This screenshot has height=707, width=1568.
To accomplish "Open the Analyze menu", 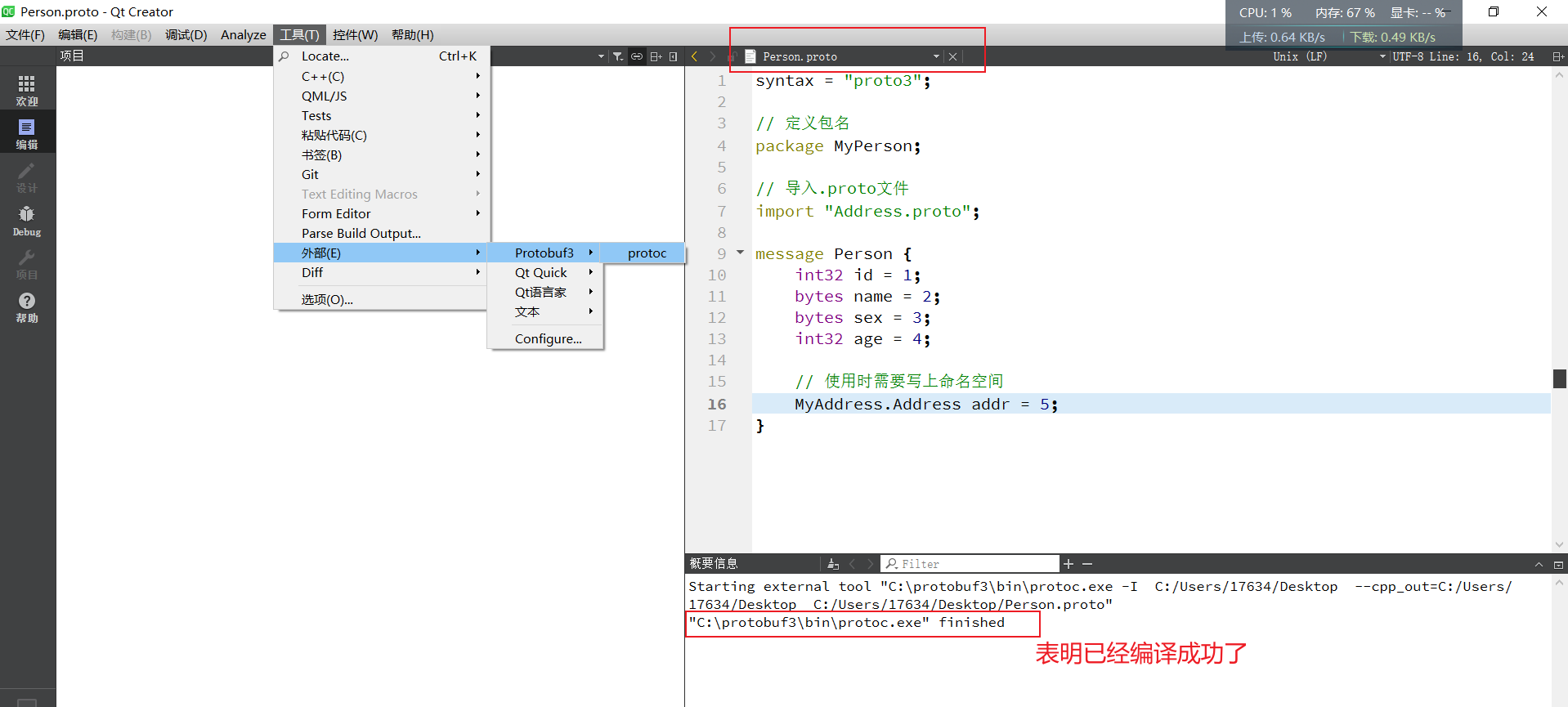I will click(244, 34).
